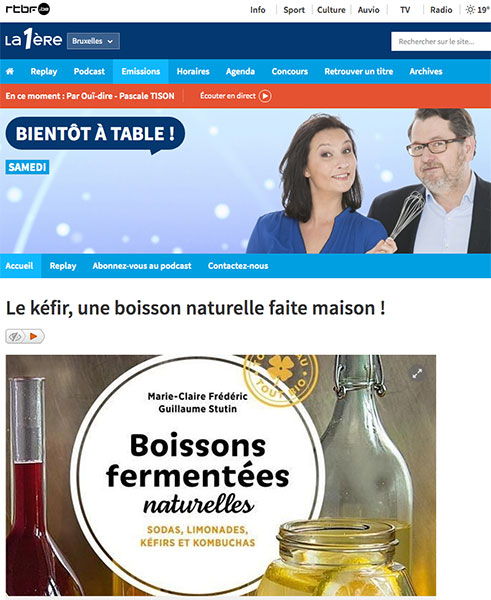Image resolution: width=491 pixels, height=600 pixels.
Task: Switch to the show's Replay tab
Action: 63,266
